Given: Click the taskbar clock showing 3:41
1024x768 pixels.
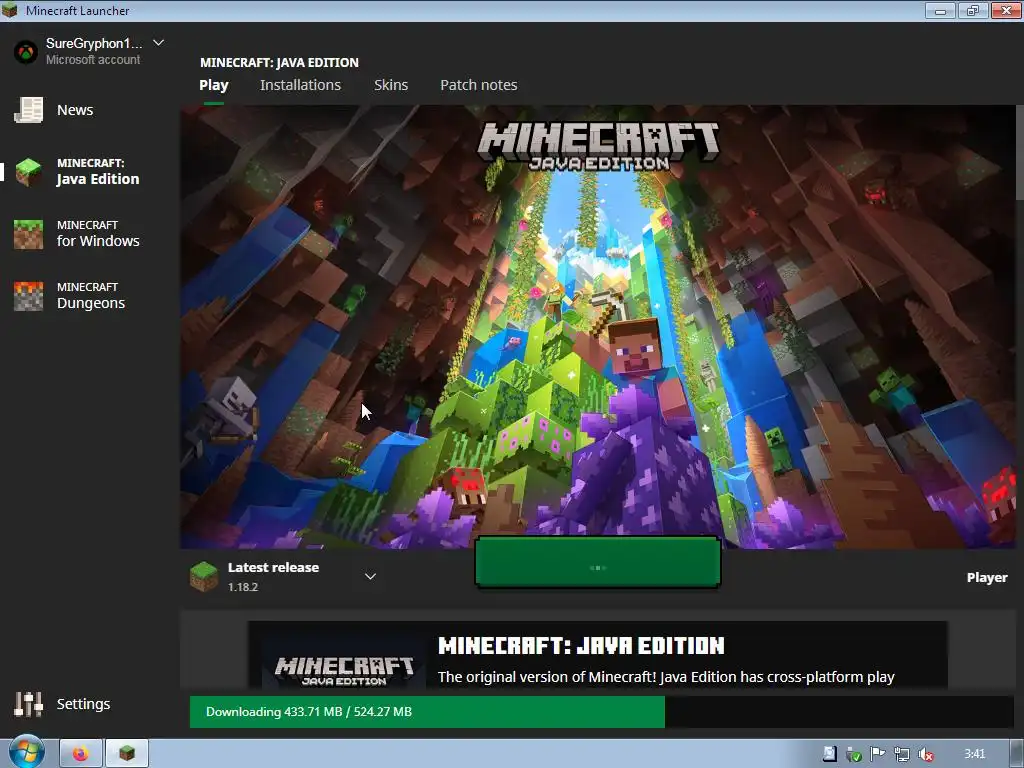Looking at the screenshot, I should pyautogui.click(x=975, y=754).
